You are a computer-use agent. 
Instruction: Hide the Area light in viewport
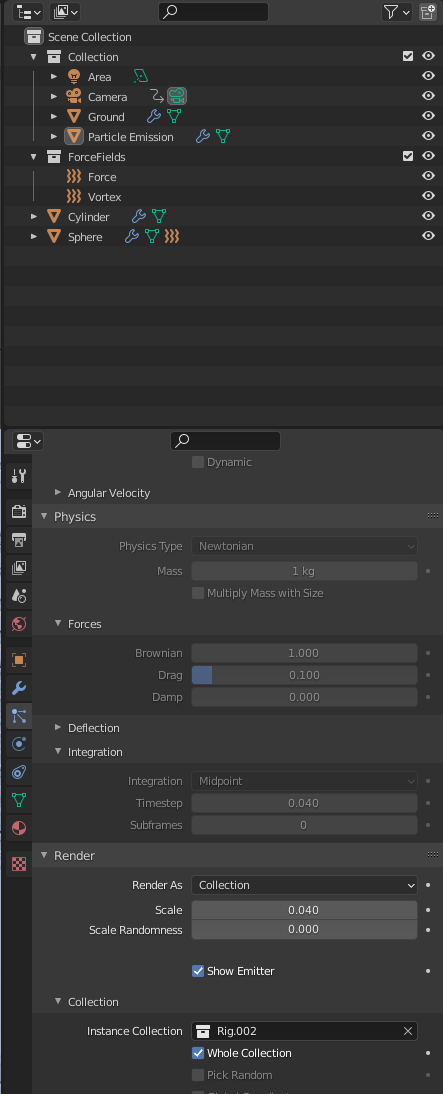(x=428, y=77)
